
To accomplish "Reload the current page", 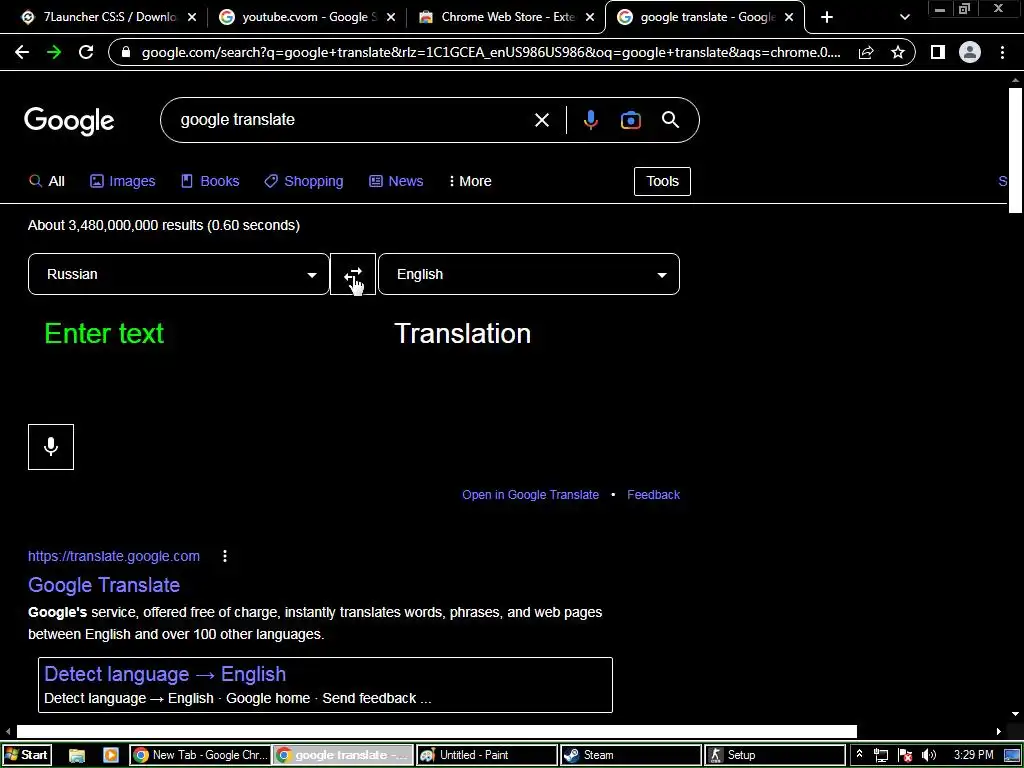I will [86, 52].
